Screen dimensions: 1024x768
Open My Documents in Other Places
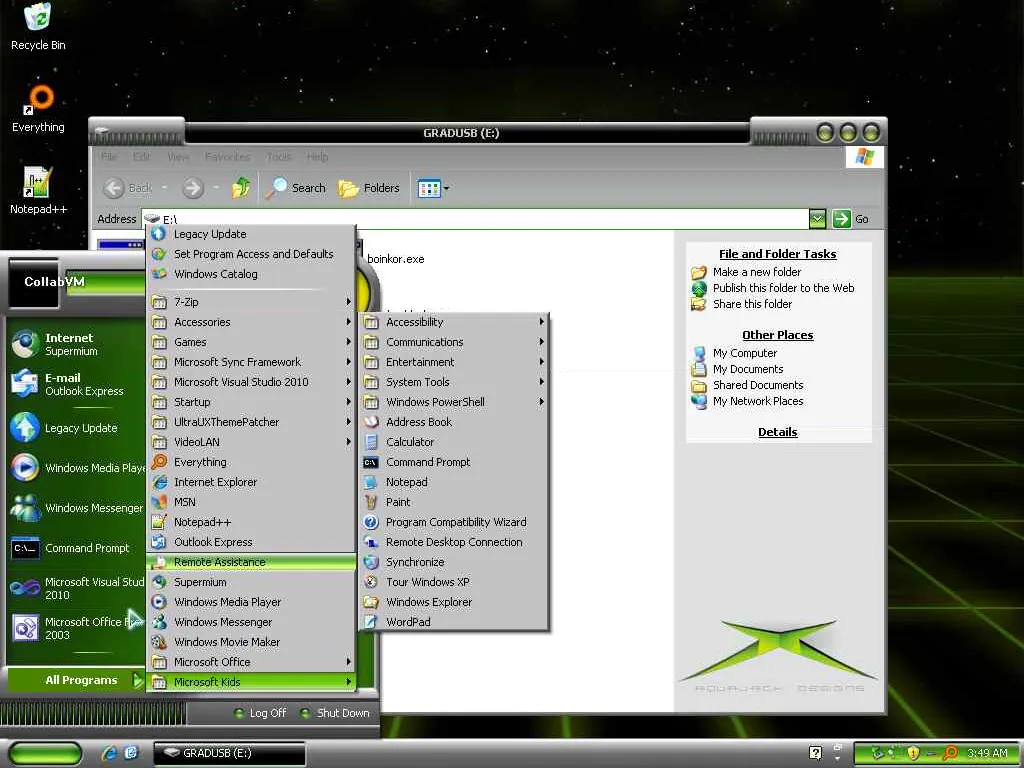[748, 369]
